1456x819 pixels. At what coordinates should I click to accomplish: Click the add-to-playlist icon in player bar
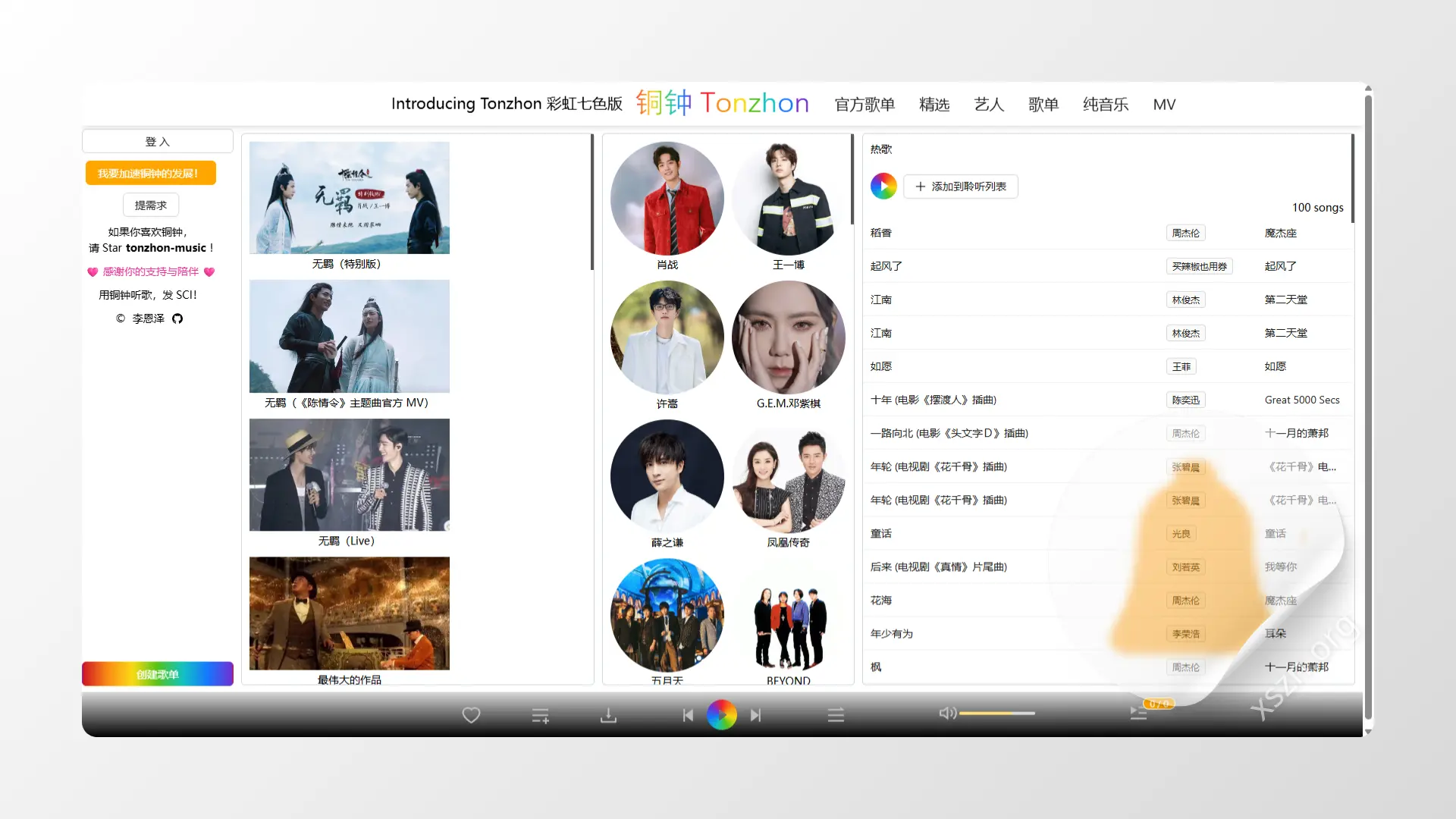click(x=540, y=715)
